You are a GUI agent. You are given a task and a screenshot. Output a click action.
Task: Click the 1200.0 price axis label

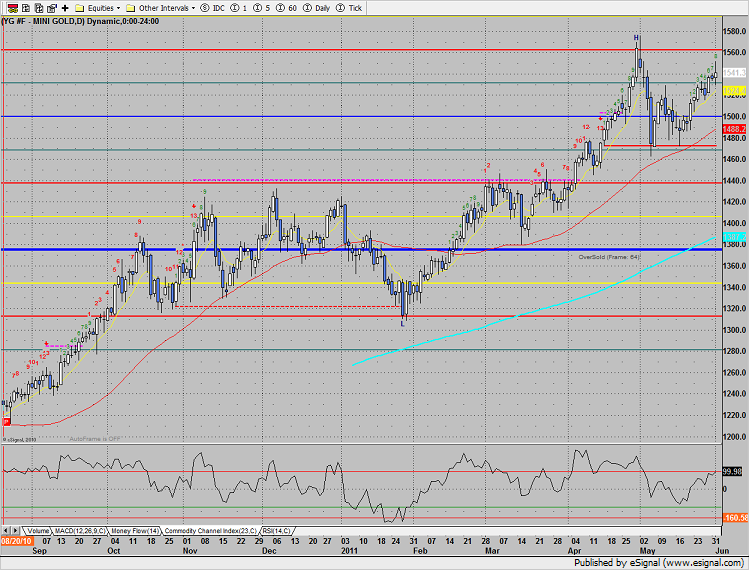pyautogui.click(x=734, y=437)
